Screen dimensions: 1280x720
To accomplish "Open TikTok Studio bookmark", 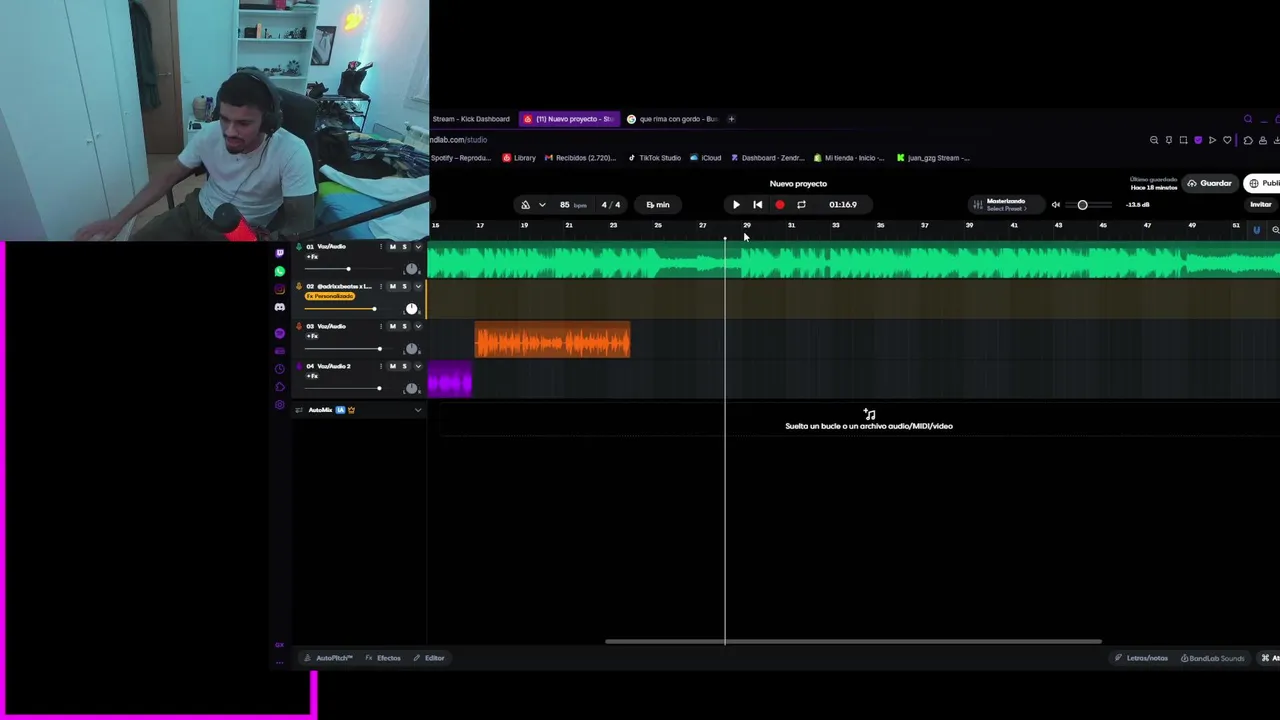I will [654, 158].
